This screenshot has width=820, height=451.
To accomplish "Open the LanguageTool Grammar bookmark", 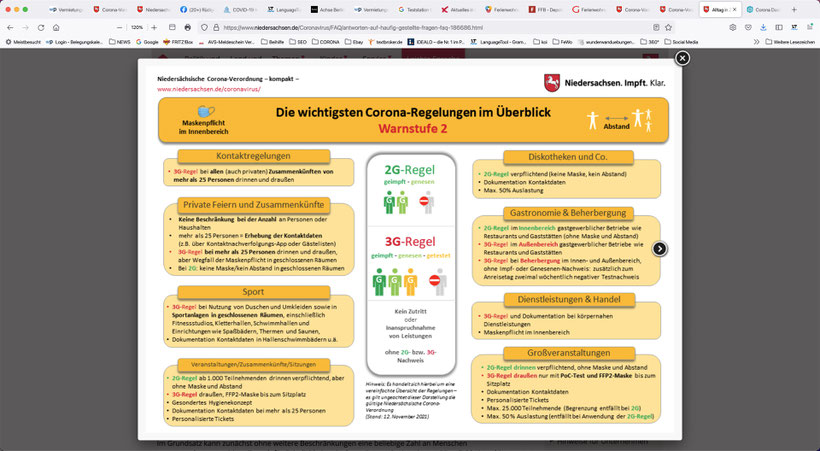I will click(498, 42).
